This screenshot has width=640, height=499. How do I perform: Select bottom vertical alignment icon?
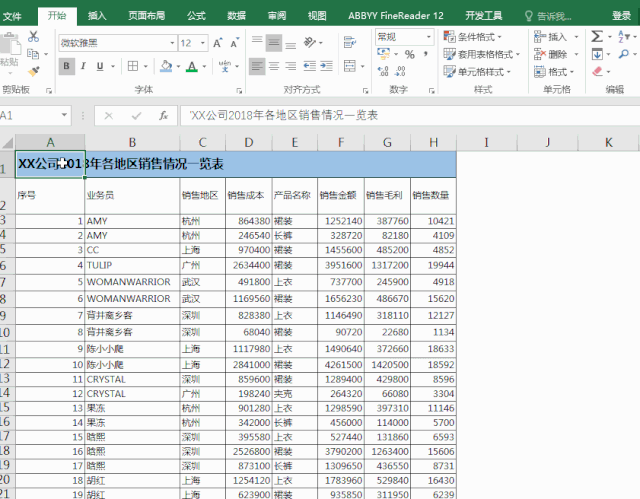[x=291, y=46]
